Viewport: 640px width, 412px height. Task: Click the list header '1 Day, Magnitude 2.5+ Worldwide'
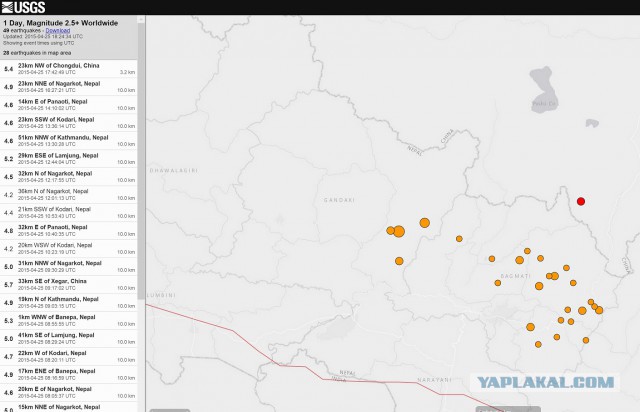(x=60, y=23)
